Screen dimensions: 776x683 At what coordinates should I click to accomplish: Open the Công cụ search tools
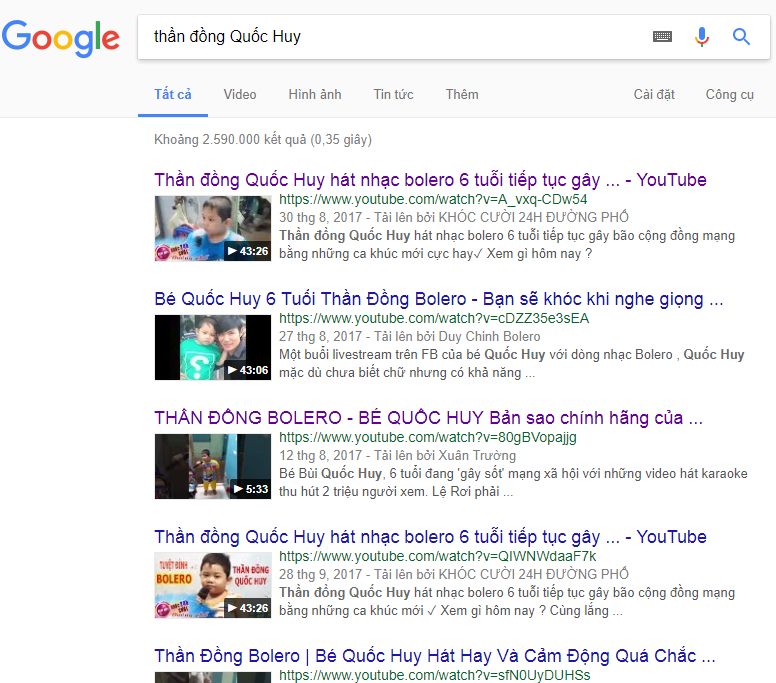point(730,94)
